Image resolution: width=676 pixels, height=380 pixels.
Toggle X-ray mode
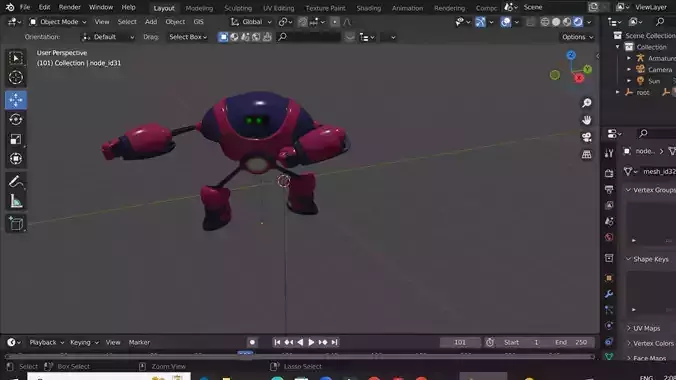[530, 22]
